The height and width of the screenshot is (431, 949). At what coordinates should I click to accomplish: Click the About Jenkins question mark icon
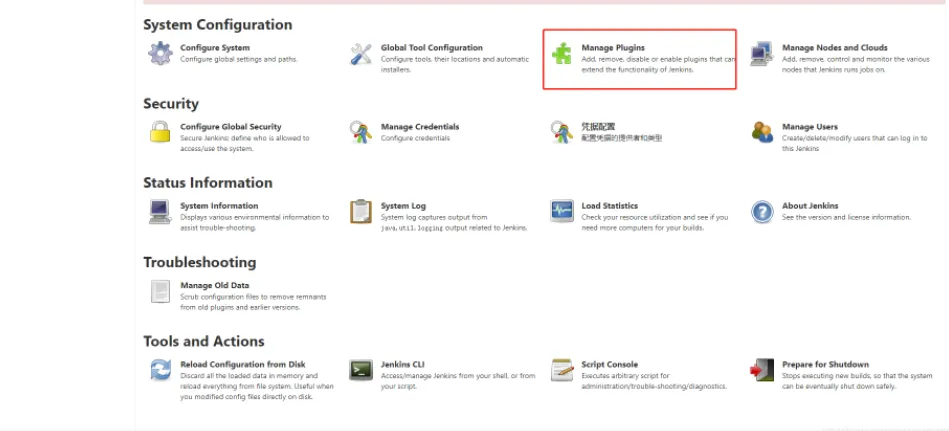[762, 211]
